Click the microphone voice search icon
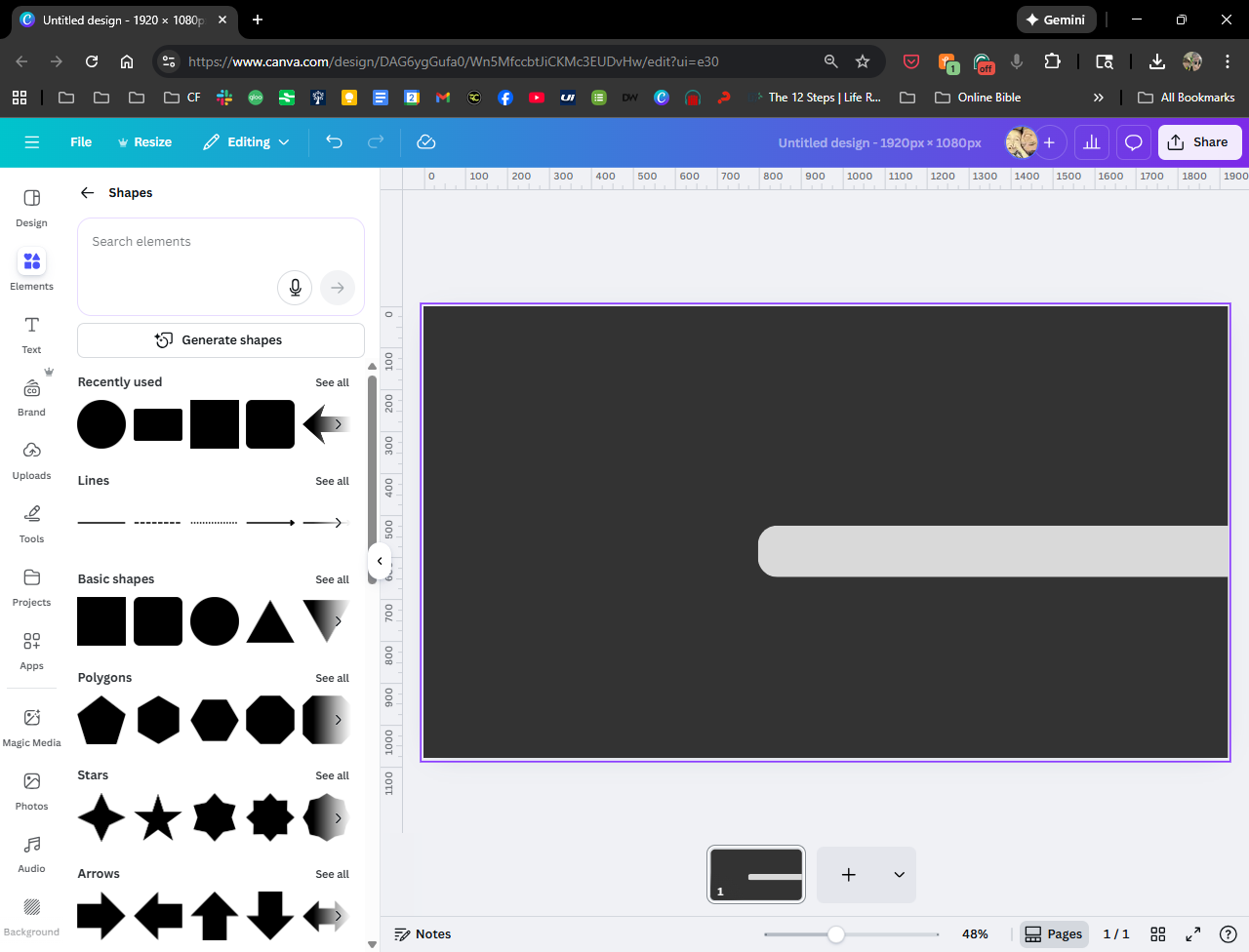 295,288
